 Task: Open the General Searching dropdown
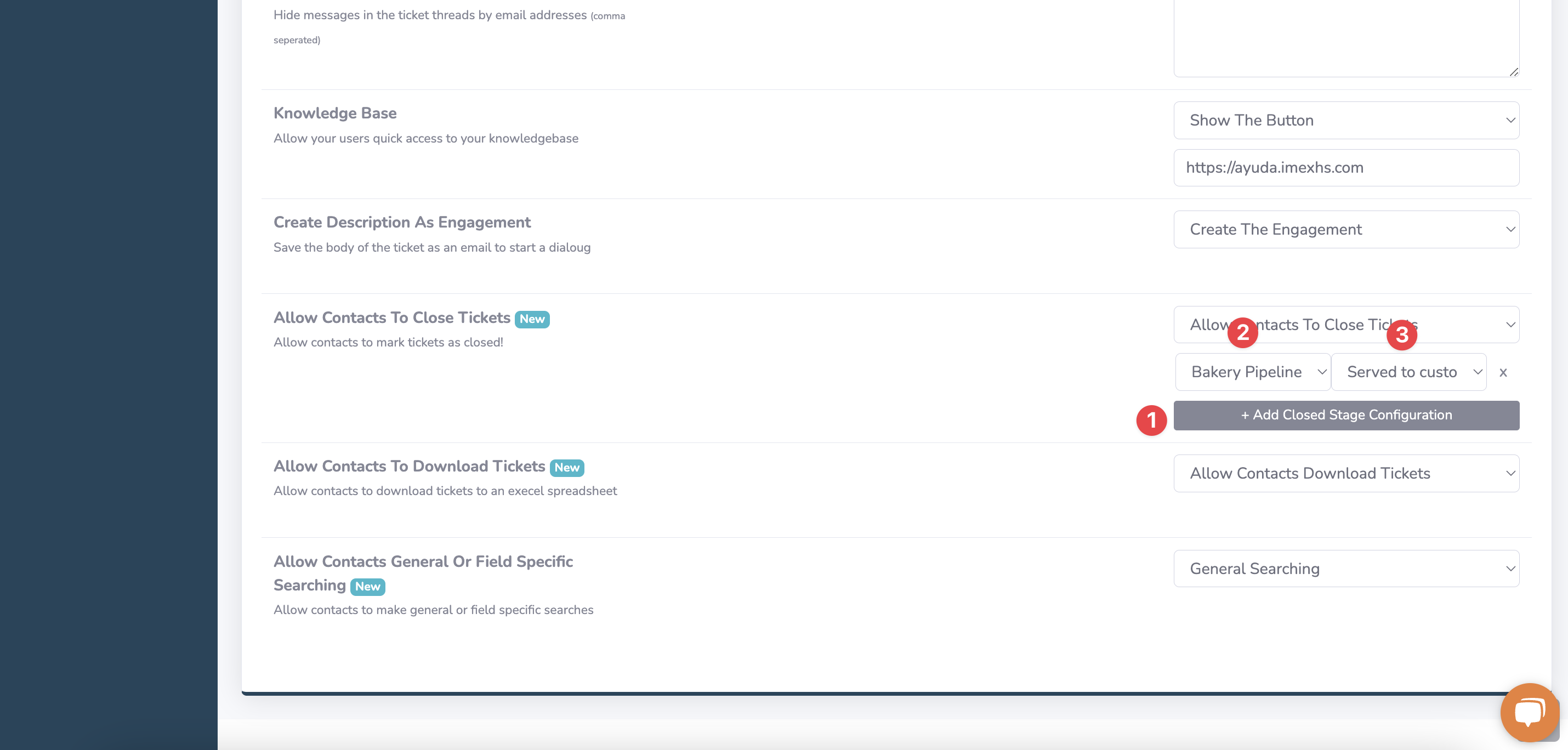[1346, 569]
